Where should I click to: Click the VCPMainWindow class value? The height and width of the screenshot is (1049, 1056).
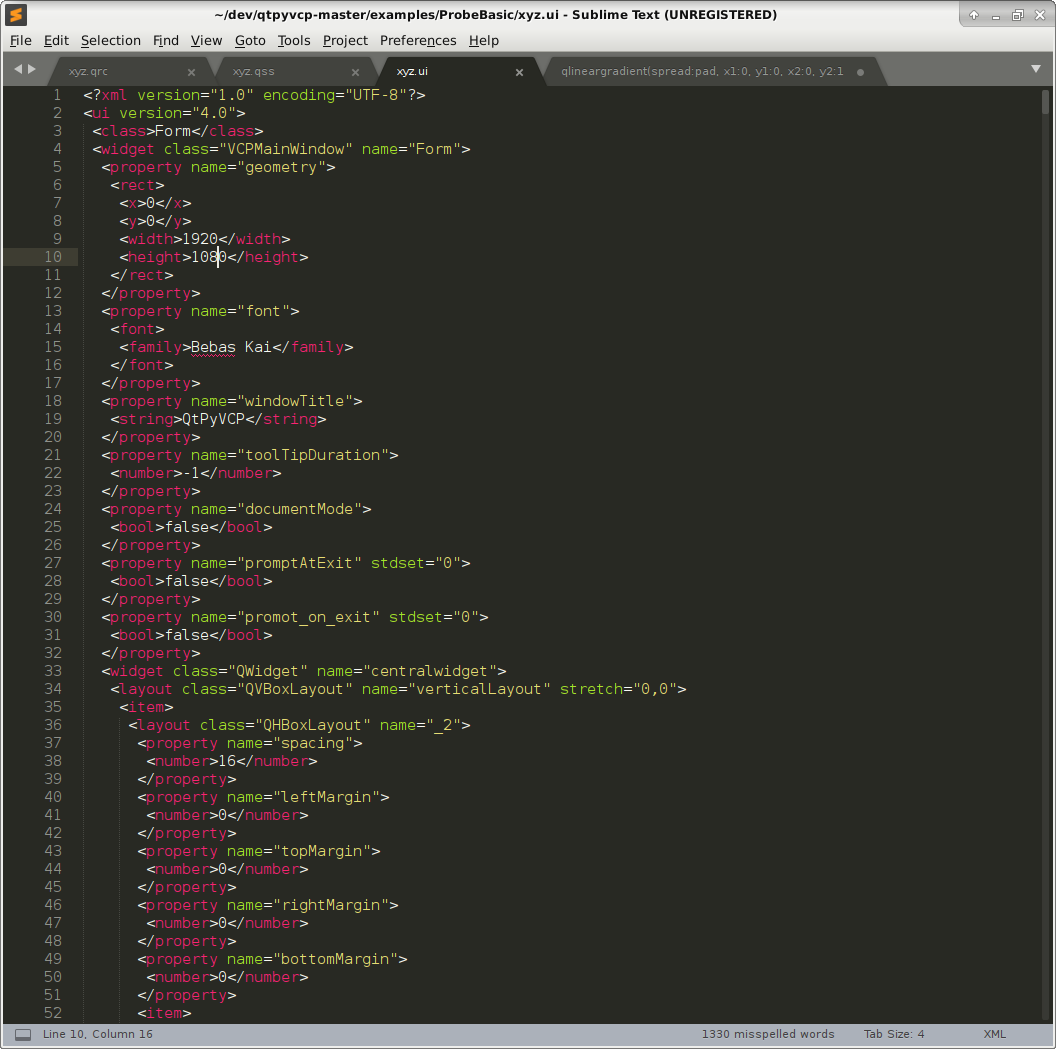coord(286,149)
